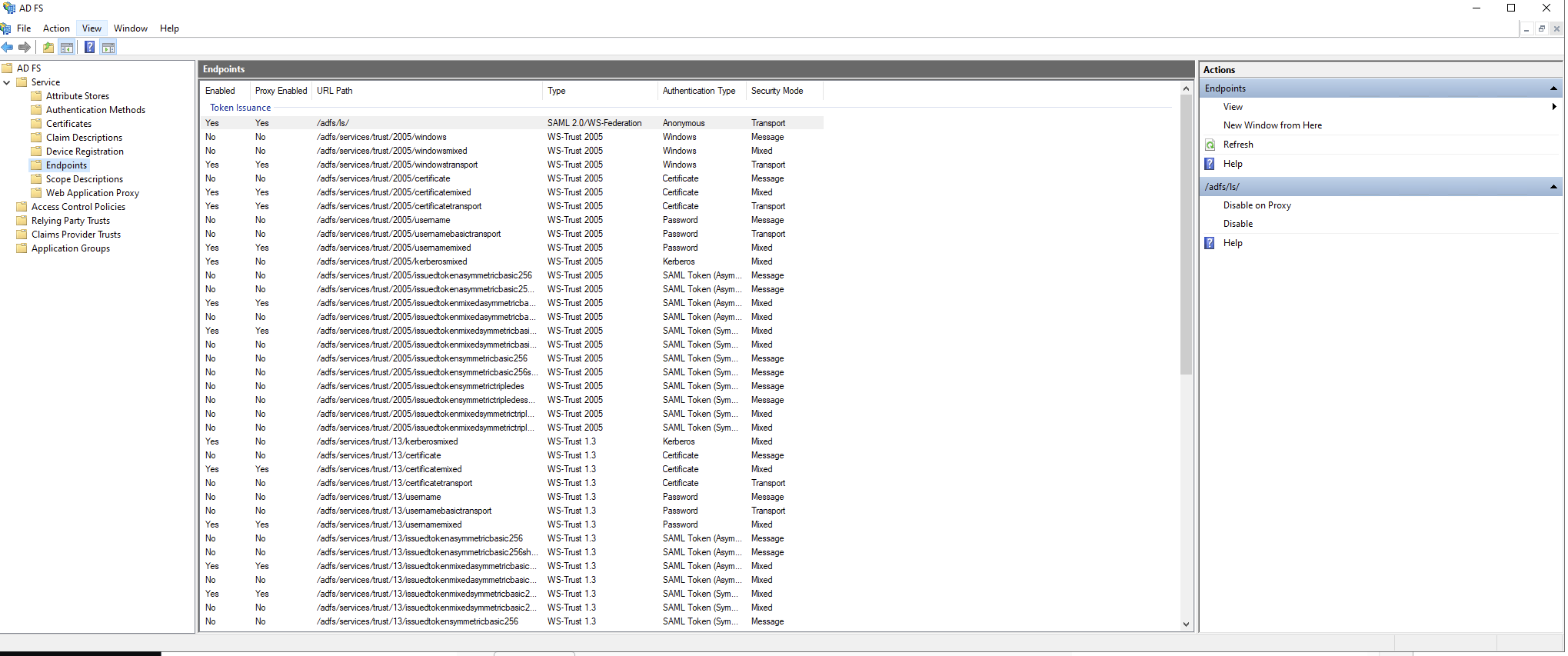Select the /adfs/ls/ endpoint row
Viewport: 1568px width, 656px height.
click(512, 123)
